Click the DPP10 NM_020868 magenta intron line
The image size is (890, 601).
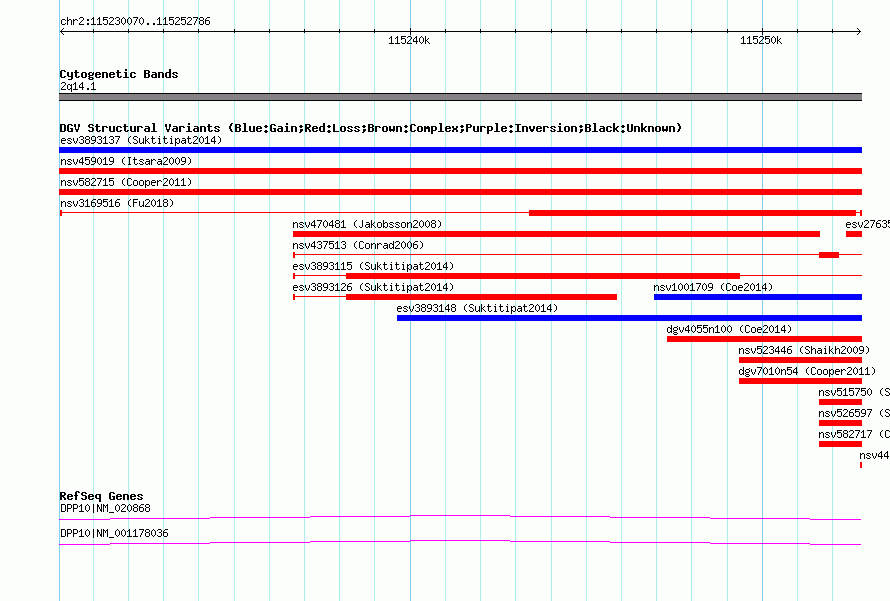coord(460,517)
